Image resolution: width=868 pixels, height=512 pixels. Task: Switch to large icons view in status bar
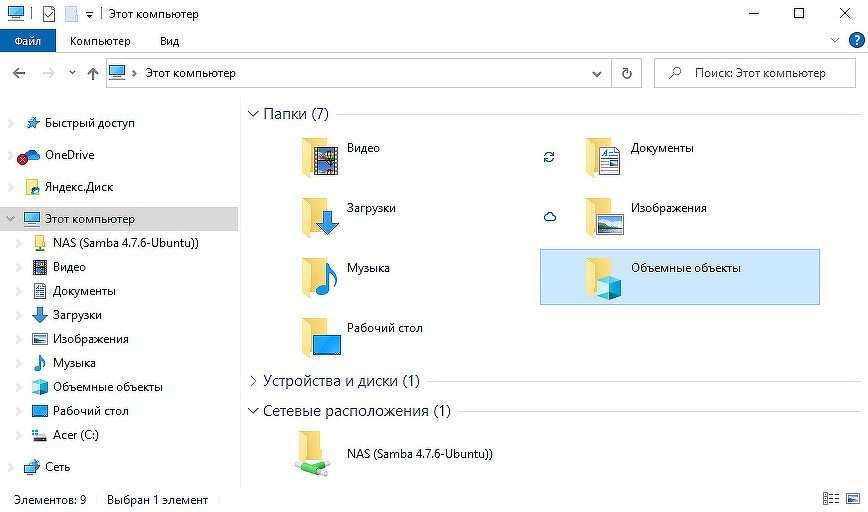852,498
